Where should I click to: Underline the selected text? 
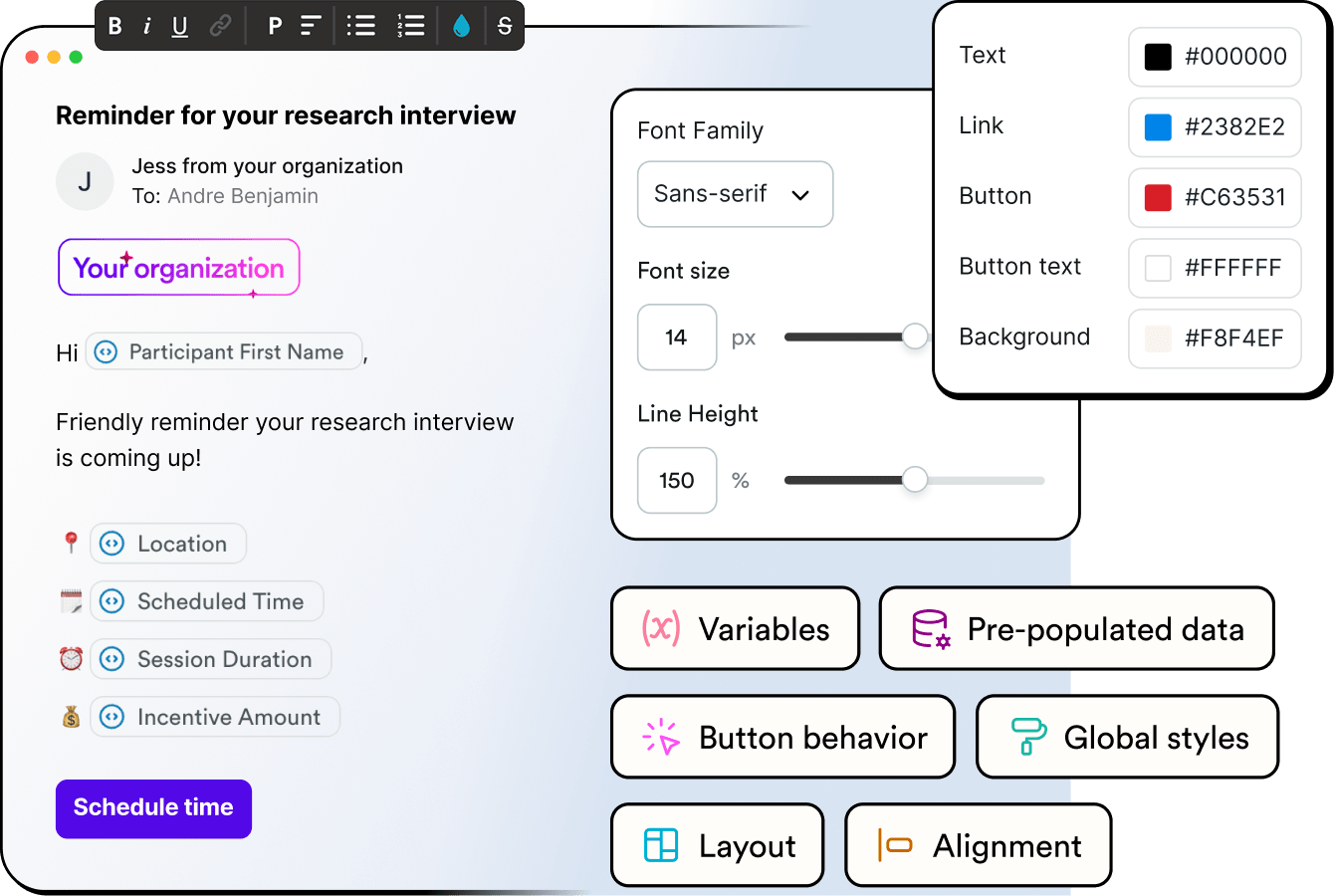click(x=179, y=26)
